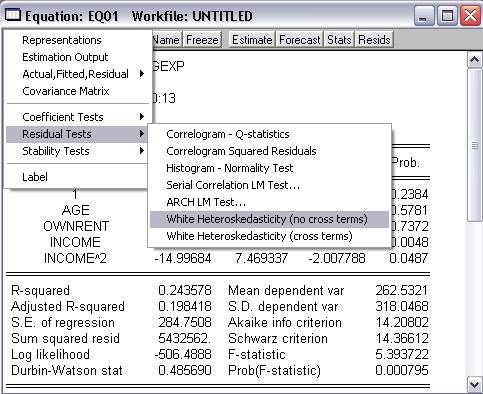Expand arrow beside Coefficient Tests
This screenshot has width=483, height=394.
pyautogui.click(x=142, y=117)
